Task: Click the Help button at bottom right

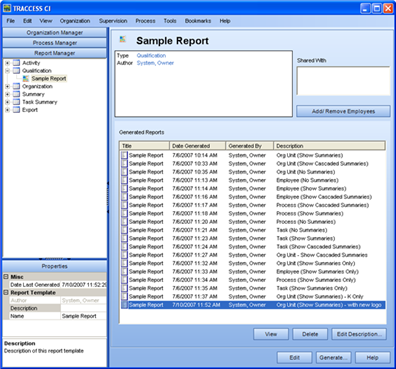Action: (x=373, y=358)
